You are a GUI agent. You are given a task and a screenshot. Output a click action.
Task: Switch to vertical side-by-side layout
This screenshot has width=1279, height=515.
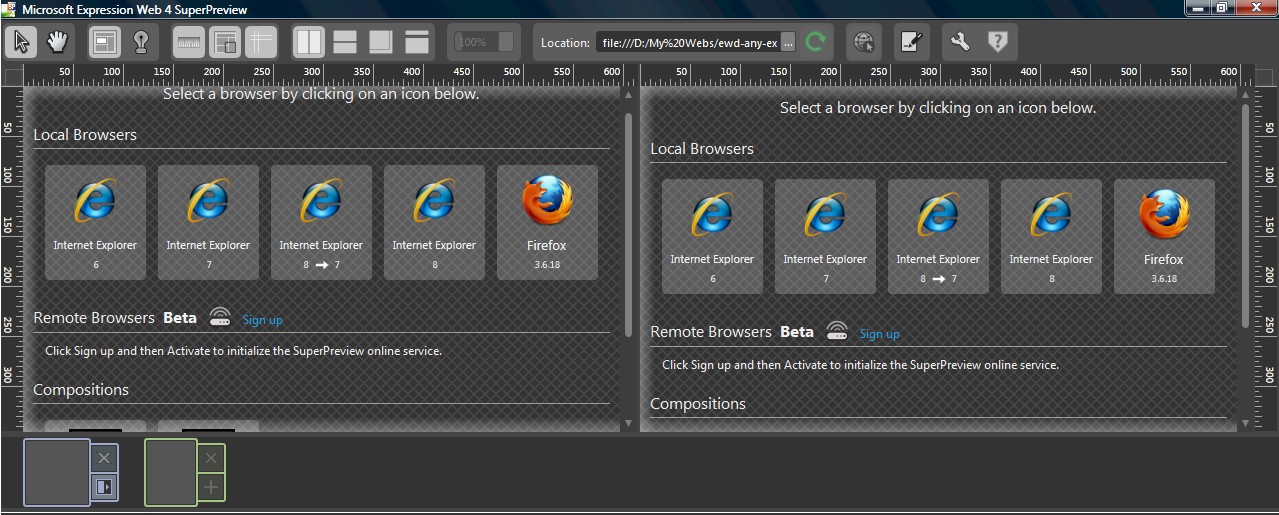click(x=309, y=42)
